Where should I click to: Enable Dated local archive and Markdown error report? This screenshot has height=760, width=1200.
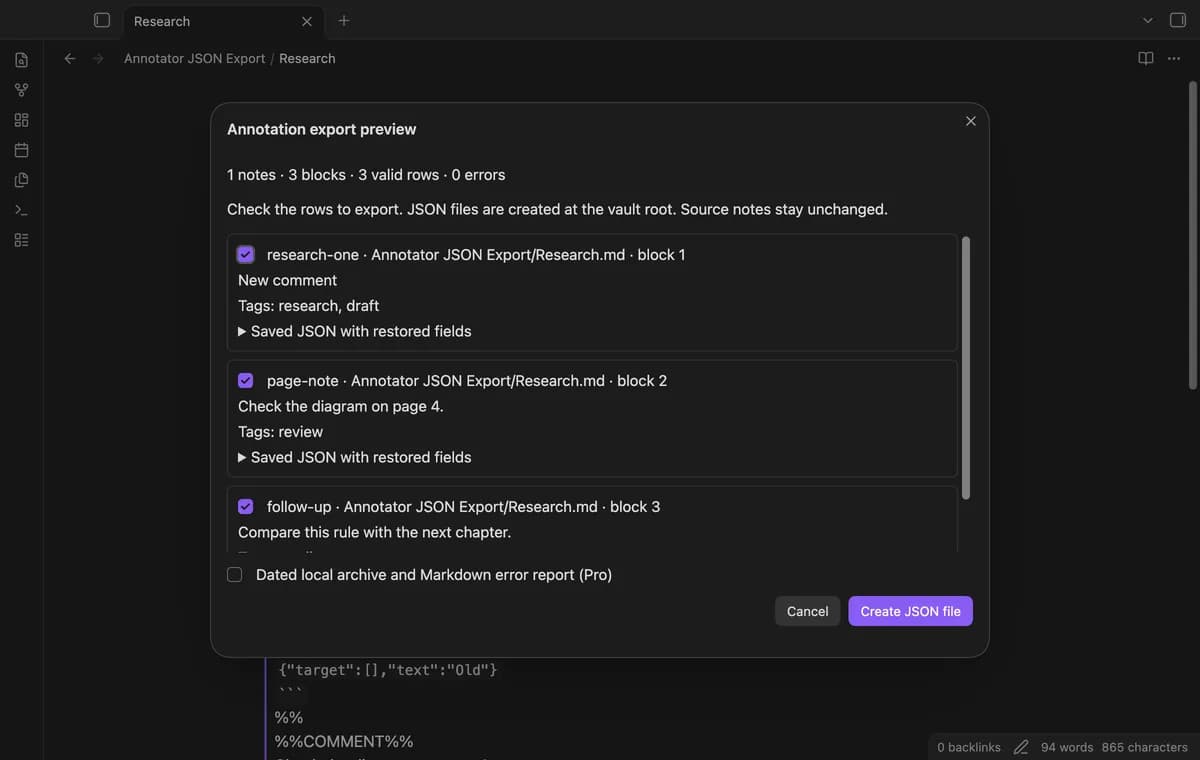tap(235, 574)
